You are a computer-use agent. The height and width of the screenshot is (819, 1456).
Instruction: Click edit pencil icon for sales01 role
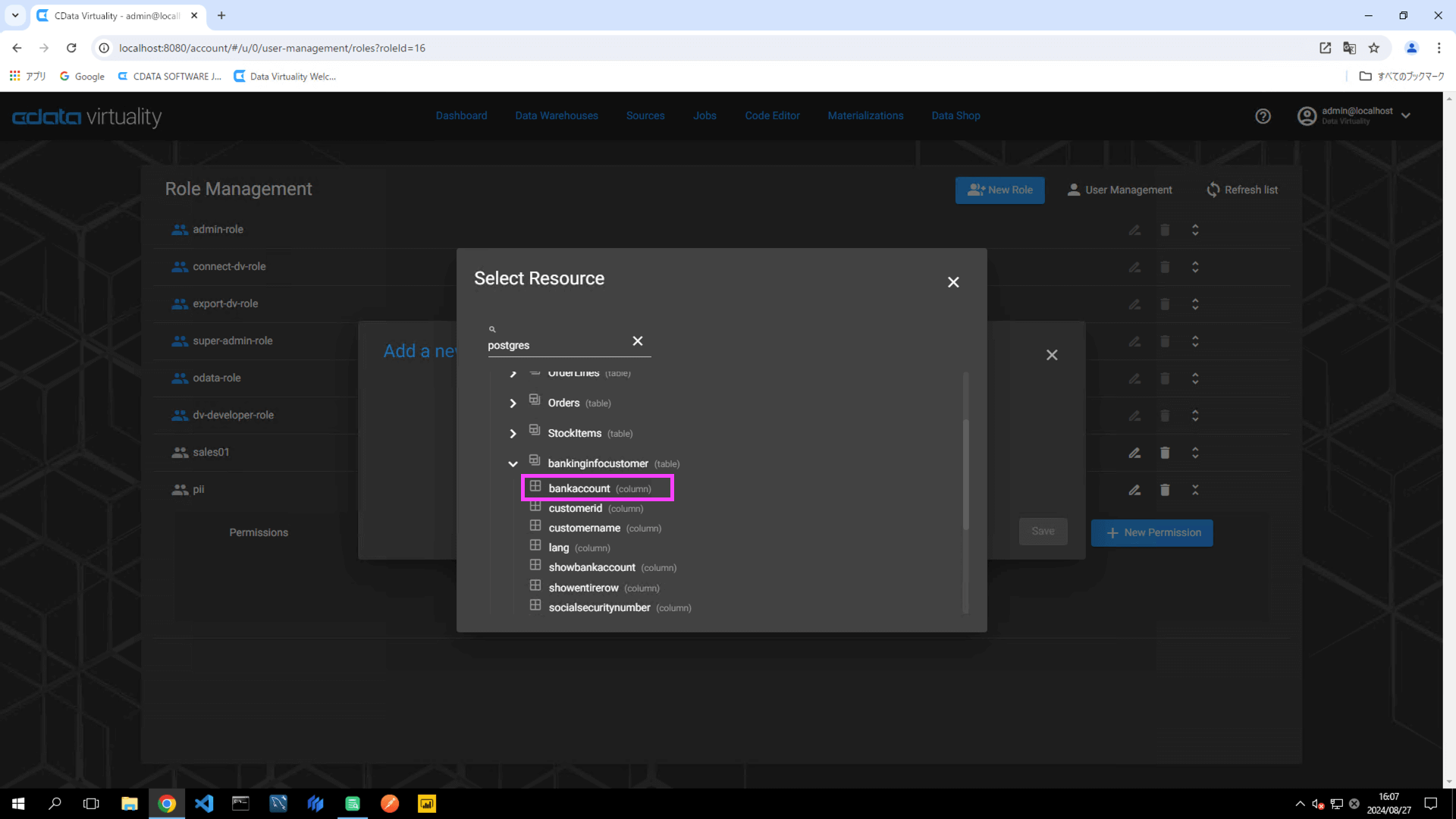[1134, 453]
